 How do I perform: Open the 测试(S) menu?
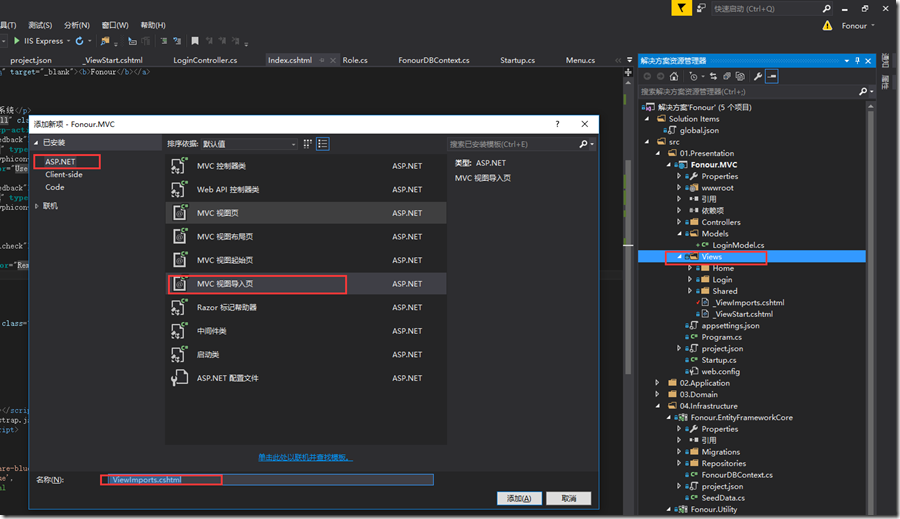click(x=40, y=25)
